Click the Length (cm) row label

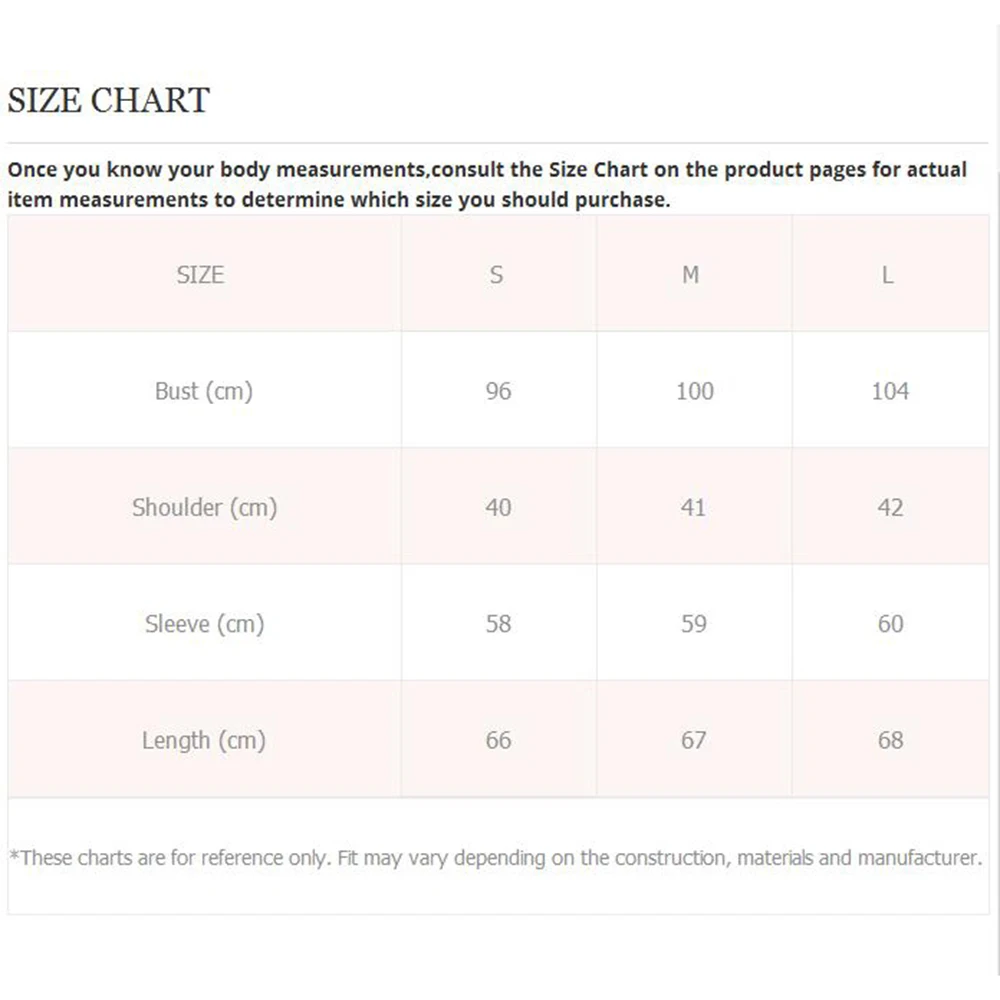pos(203,741)
